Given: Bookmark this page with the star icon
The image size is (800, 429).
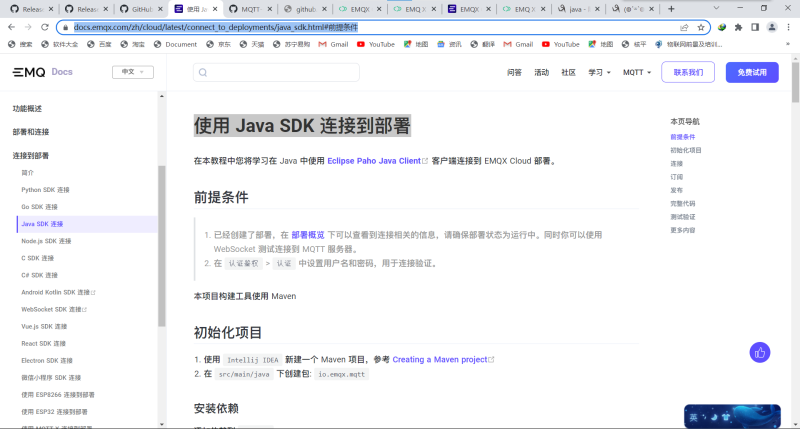Looking at the screenshot, I should (x=701, y=27).
